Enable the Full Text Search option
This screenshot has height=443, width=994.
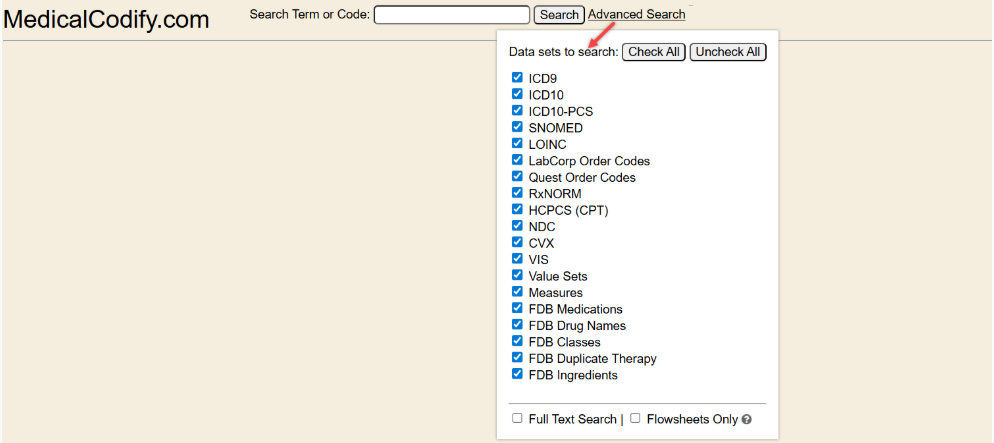(x=517, y=418)
